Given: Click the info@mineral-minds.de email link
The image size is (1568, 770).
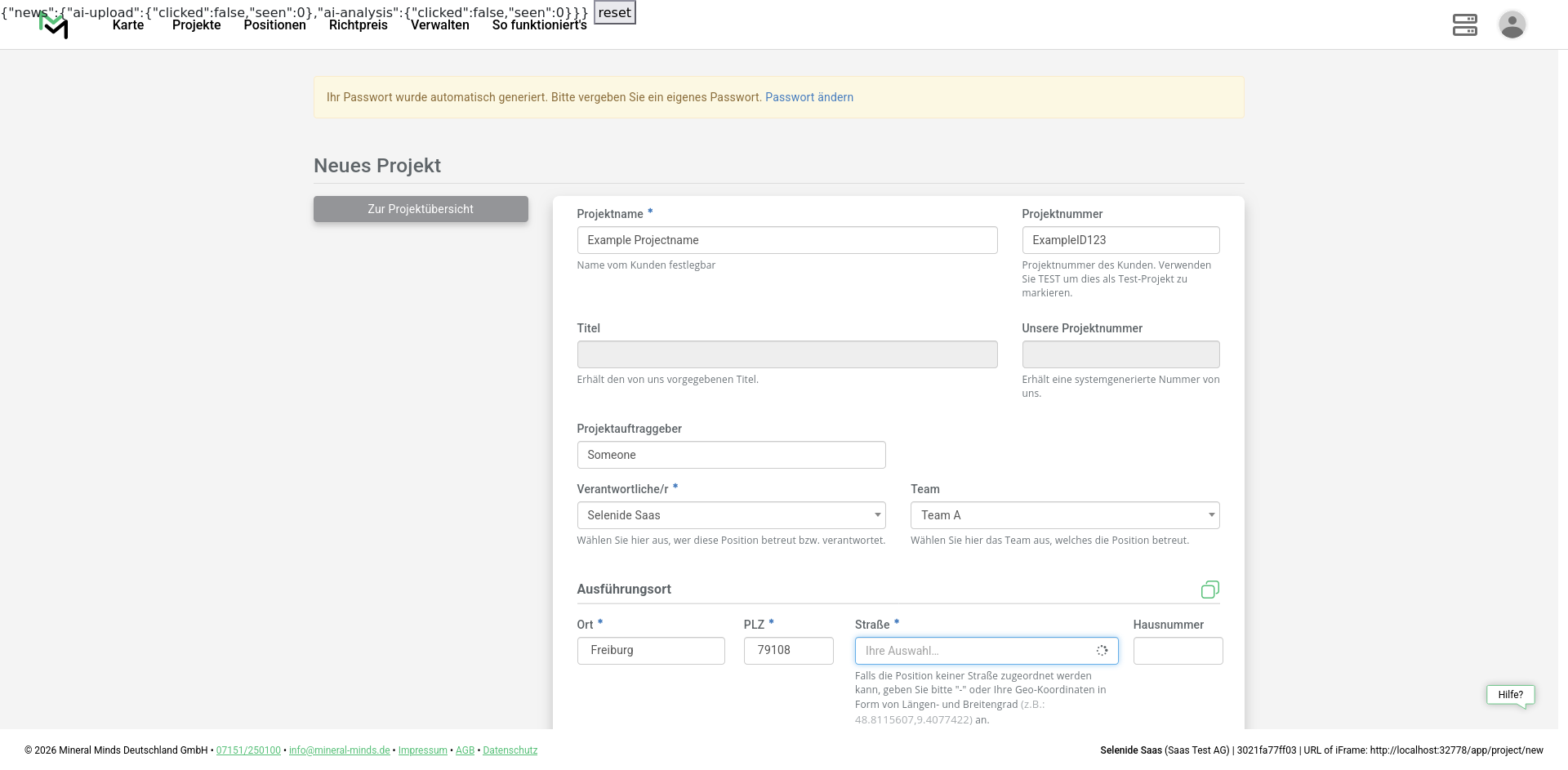Looking at the screenshot, I should click(x=339, y=750).
